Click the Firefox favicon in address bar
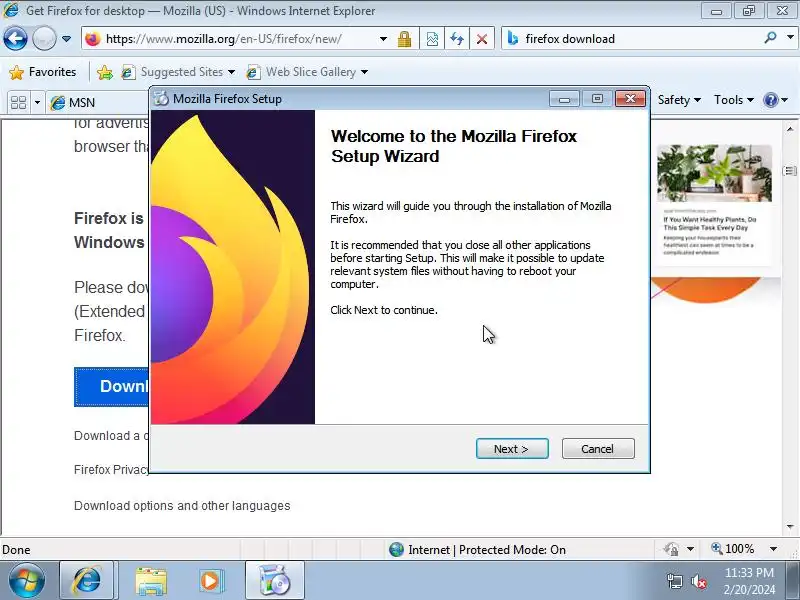800x600 pixels. coord(93,39)
